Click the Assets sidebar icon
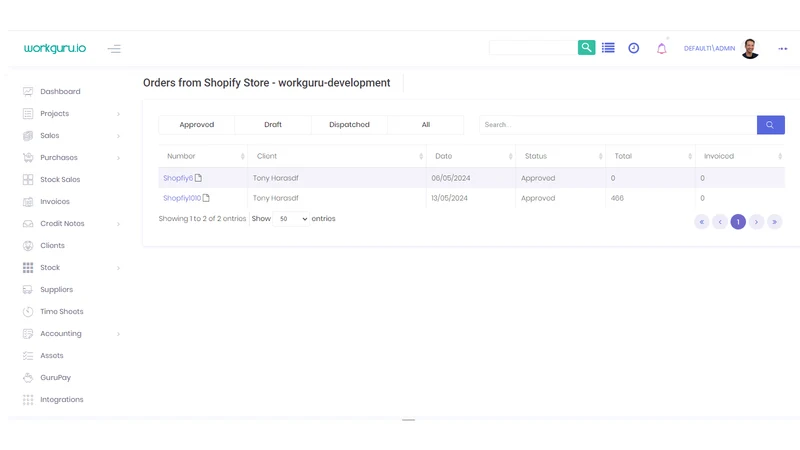The image size is (800, 450). point(28,356)
